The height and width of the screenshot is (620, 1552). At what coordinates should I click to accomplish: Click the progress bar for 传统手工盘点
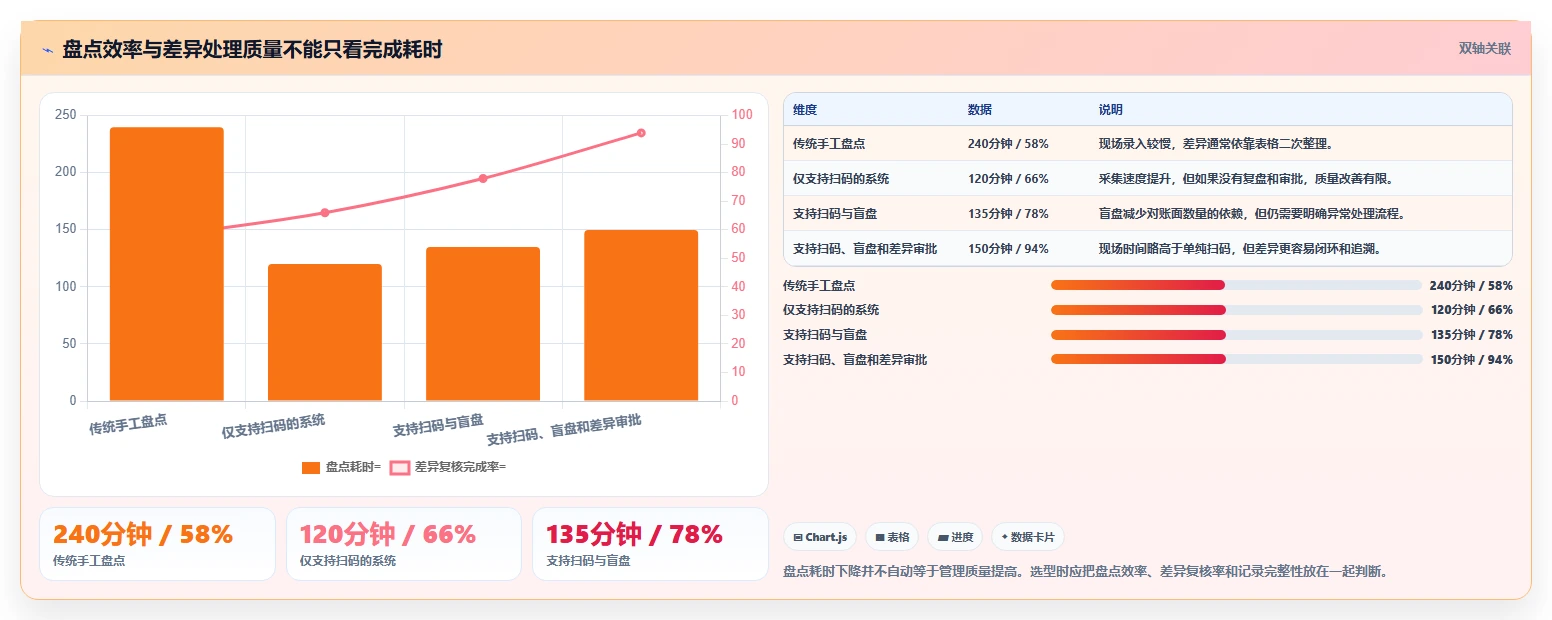pyautogui.click(x=1236, y=285)
